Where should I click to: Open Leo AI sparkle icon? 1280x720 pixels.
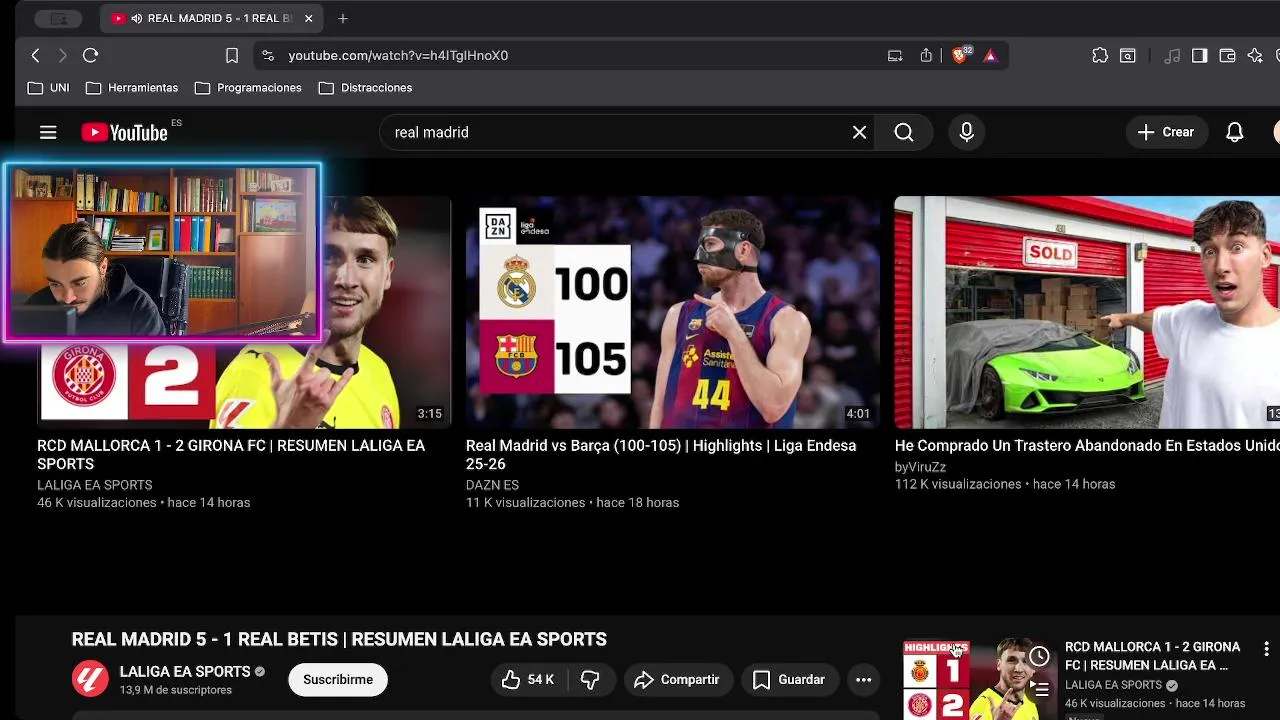click(1255, 56)
